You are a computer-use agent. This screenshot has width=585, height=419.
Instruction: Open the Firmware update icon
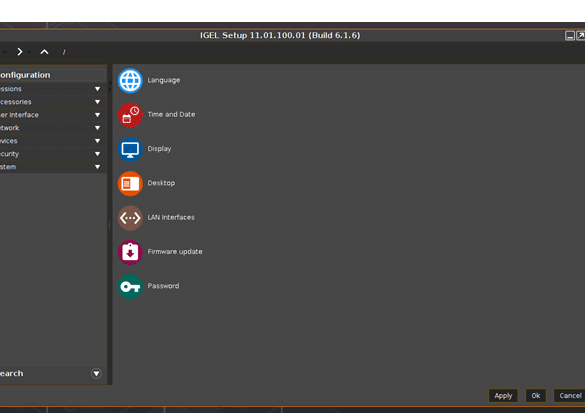tap(130, 252)
